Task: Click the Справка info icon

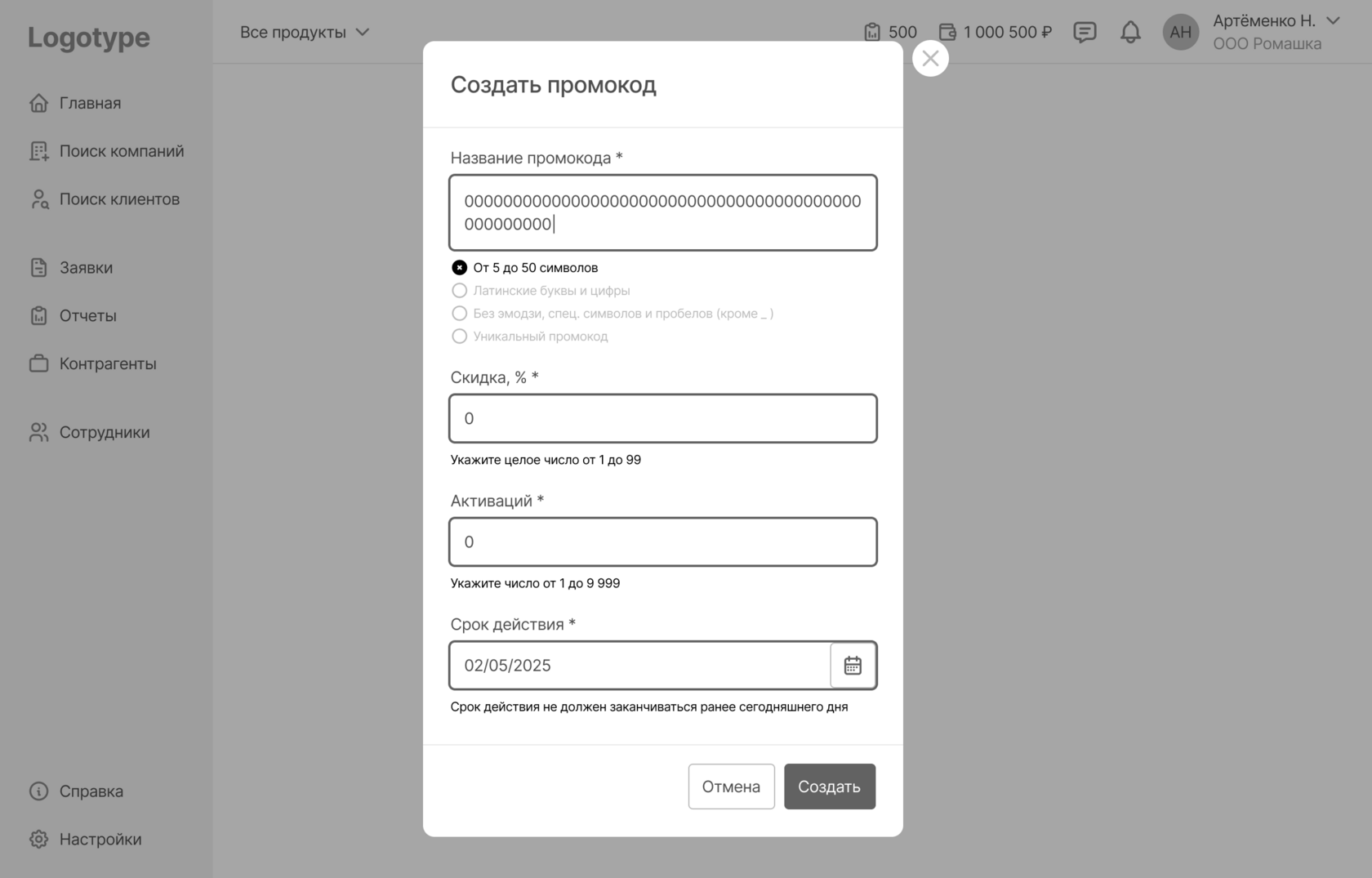Action: 38,791
